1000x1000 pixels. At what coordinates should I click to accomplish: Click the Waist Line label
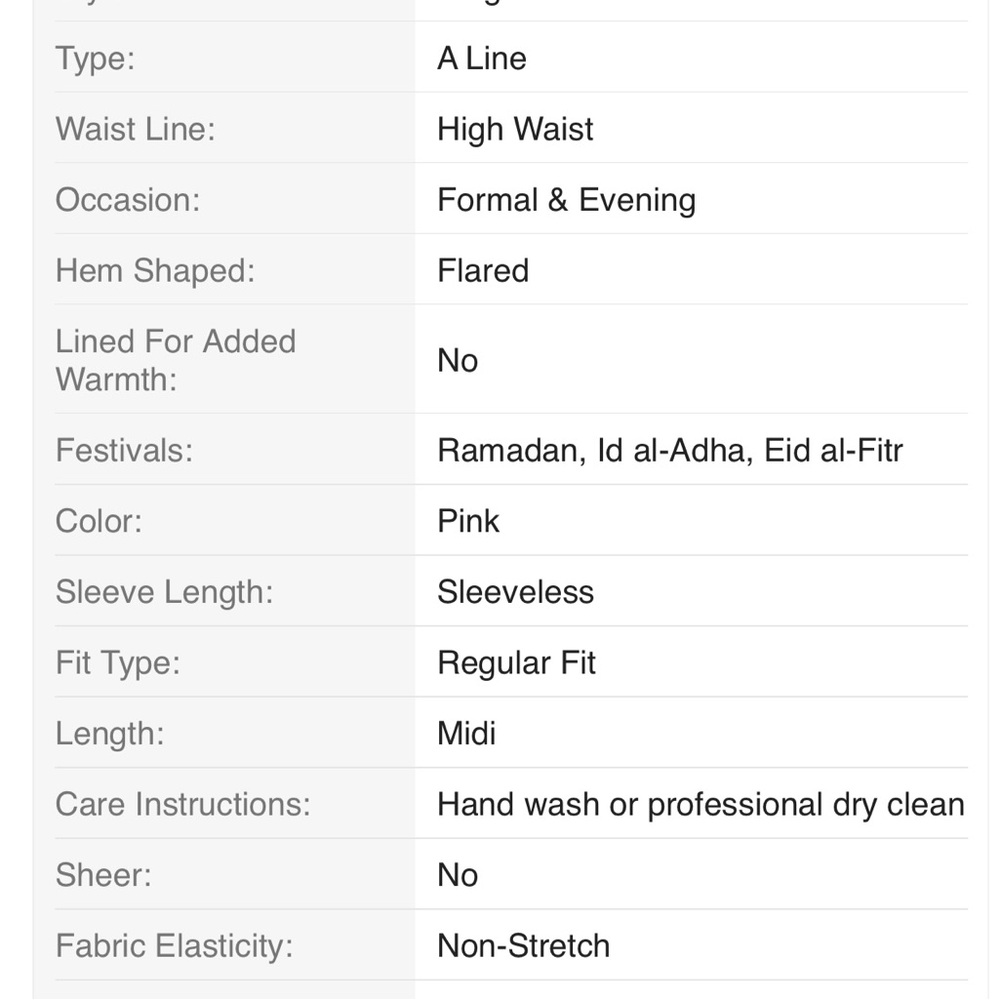[x=135, y=129]
